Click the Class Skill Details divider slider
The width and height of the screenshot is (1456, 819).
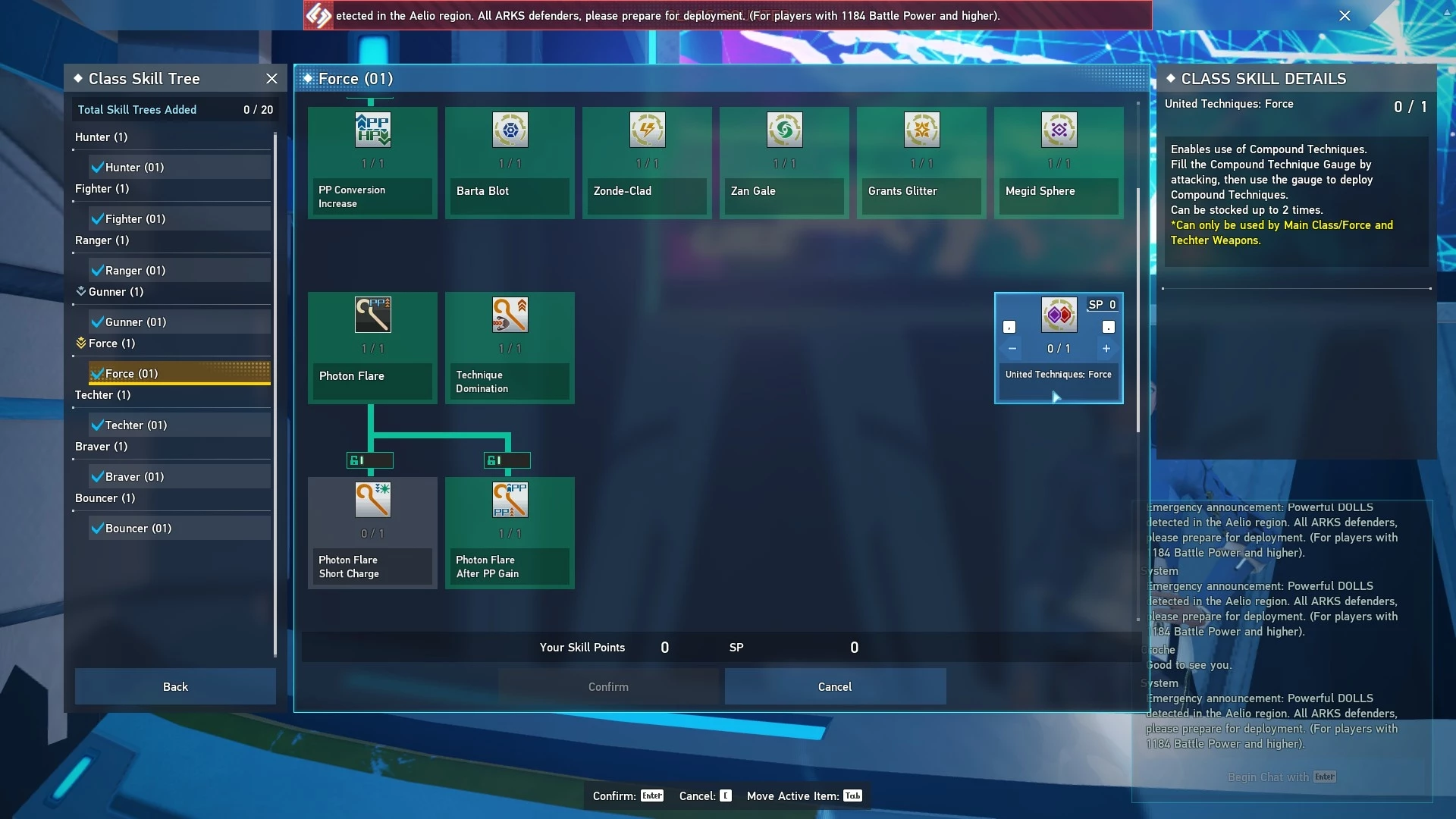pos(1296,288)
